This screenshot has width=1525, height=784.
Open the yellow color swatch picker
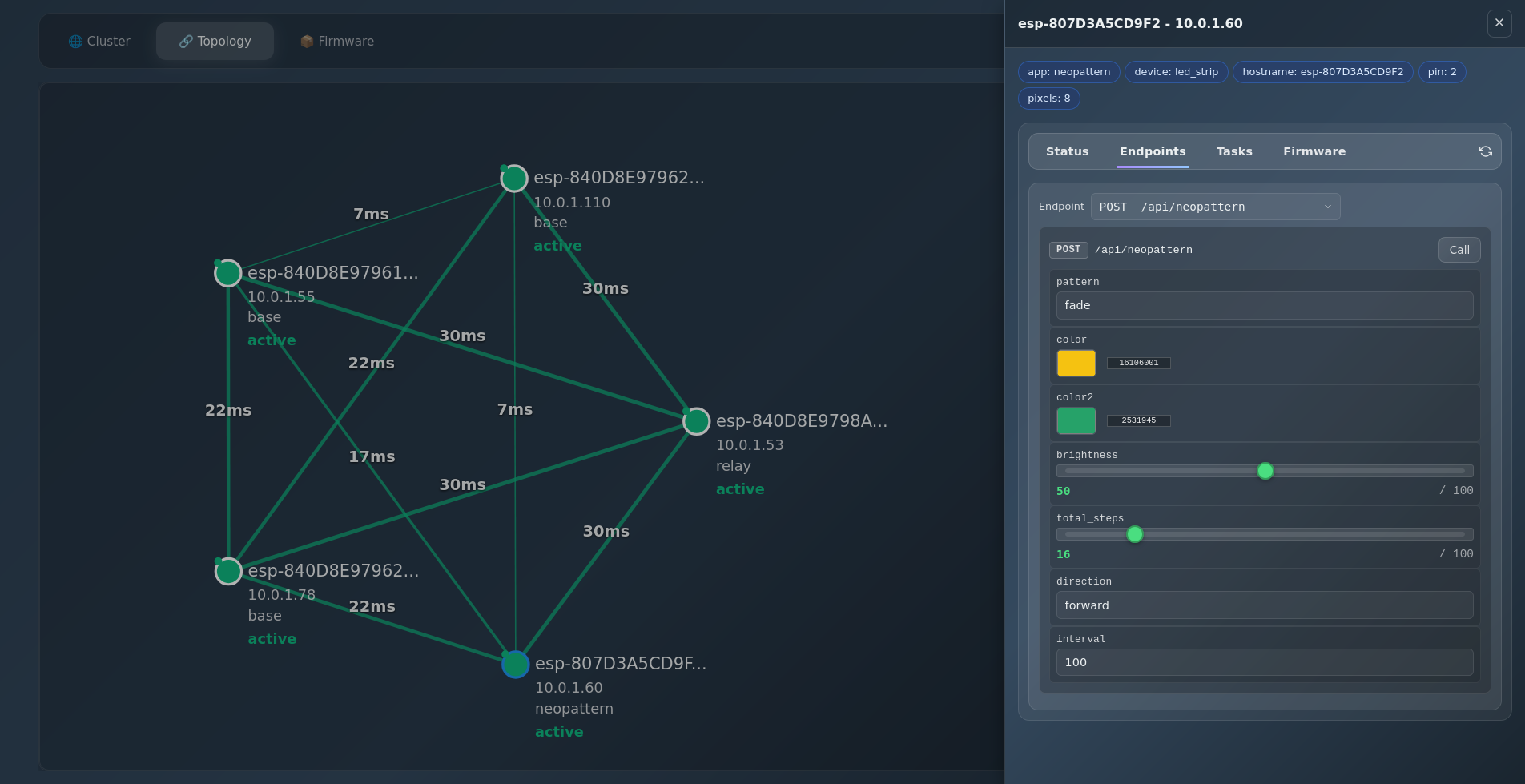point(1076,363)
